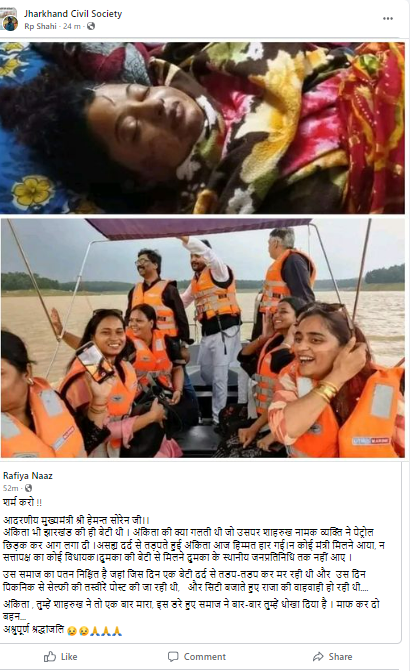Click the Jharkhand Civil Society group avatar
Image resolution: width=410 pixels, height=671 pixels.
tap(9, 19)
